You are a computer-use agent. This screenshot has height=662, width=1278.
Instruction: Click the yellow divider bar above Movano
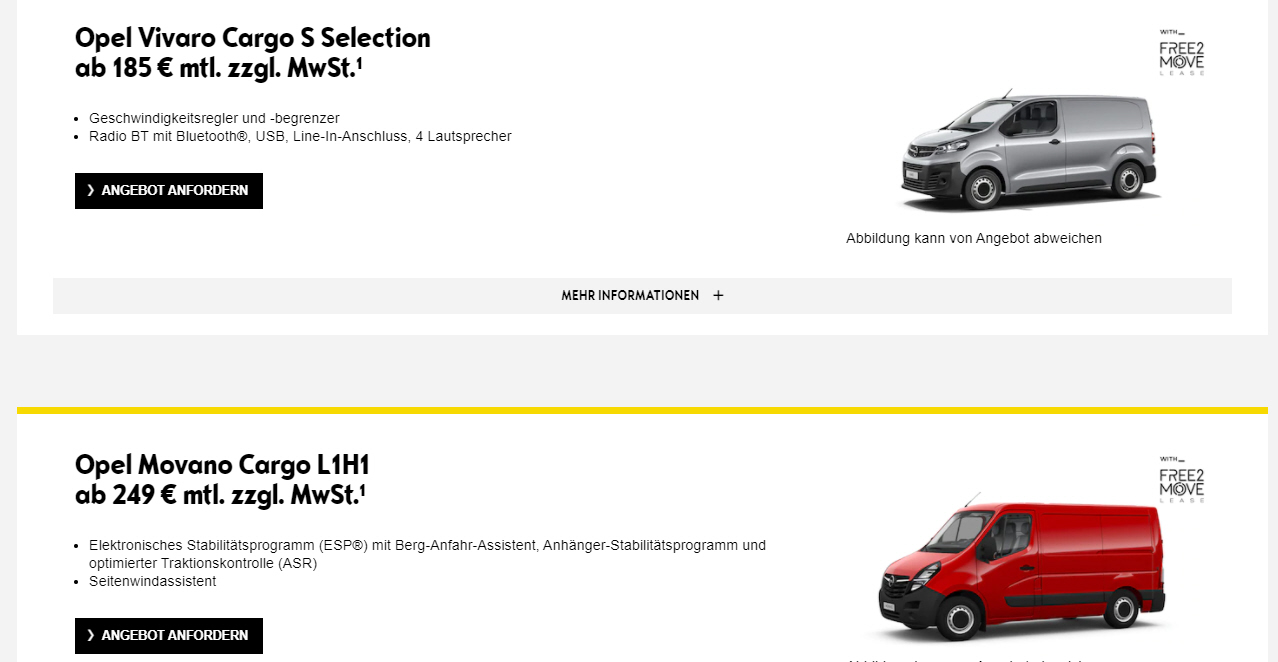[642, 410]
